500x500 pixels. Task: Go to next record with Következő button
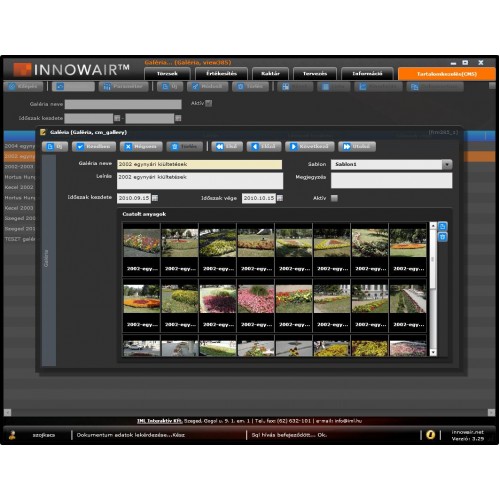[x=310, y=147]
